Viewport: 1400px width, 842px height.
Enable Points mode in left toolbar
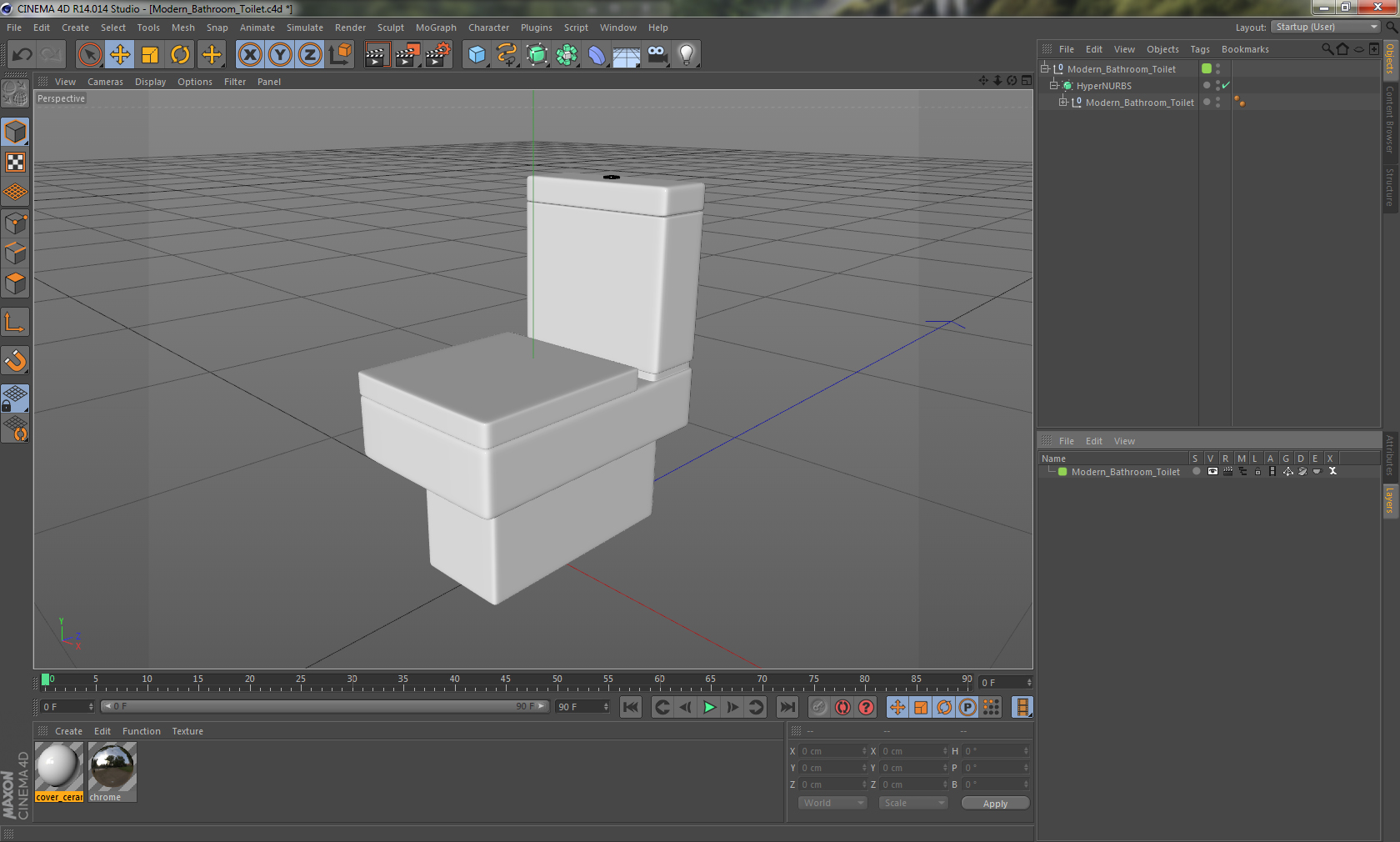(x=15, y=223)
